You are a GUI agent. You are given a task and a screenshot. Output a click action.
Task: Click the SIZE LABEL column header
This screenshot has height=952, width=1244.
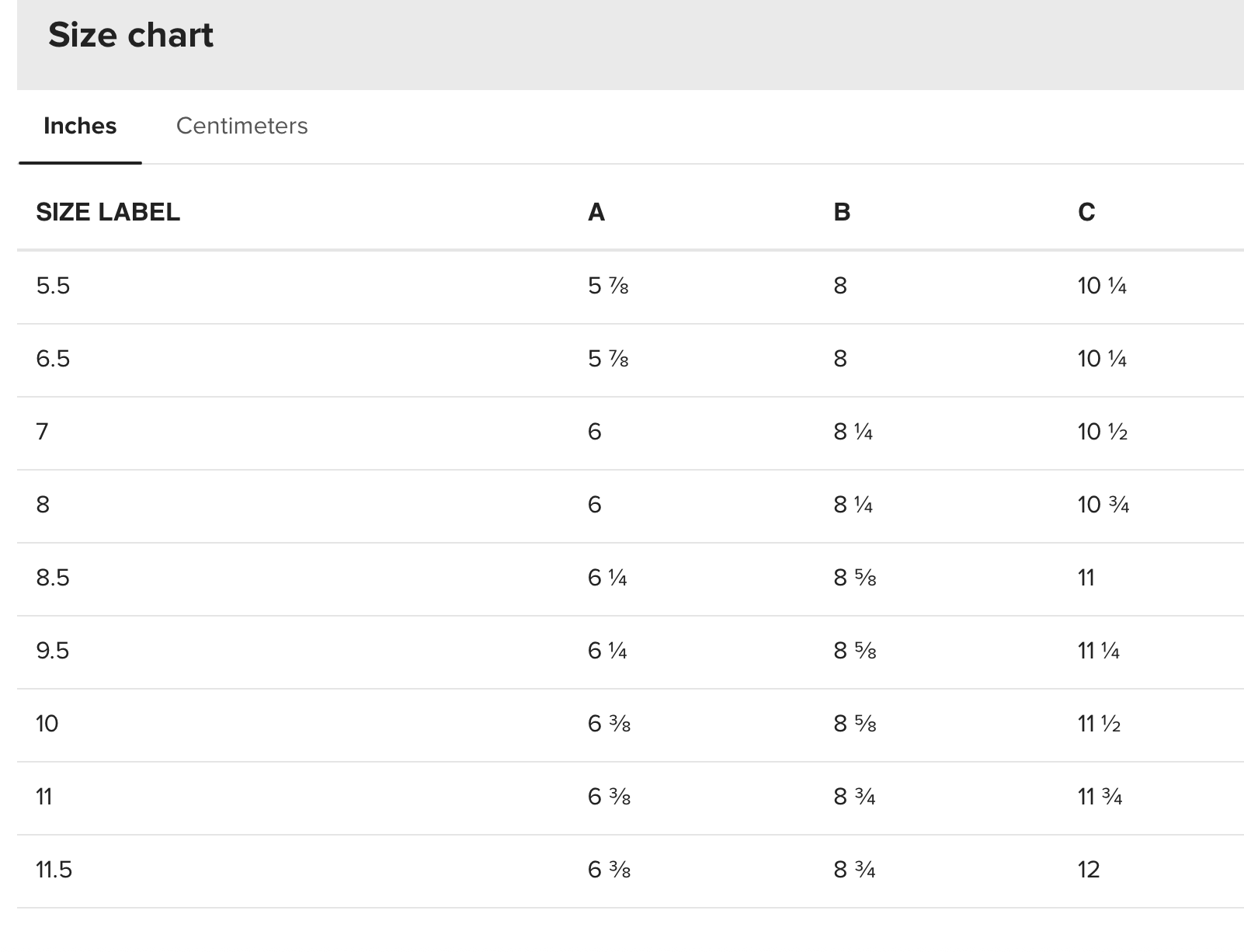pos(108,212)
